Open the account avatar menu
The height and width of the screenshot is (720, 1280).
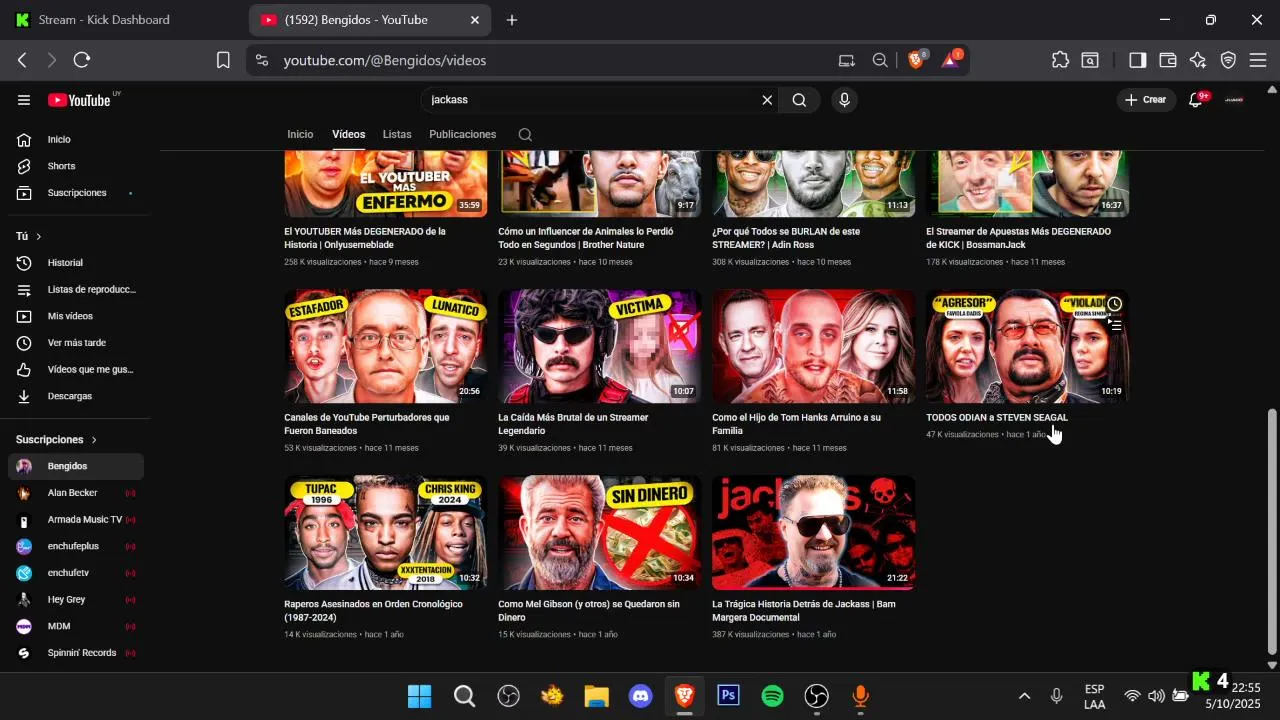(1235, 100)
